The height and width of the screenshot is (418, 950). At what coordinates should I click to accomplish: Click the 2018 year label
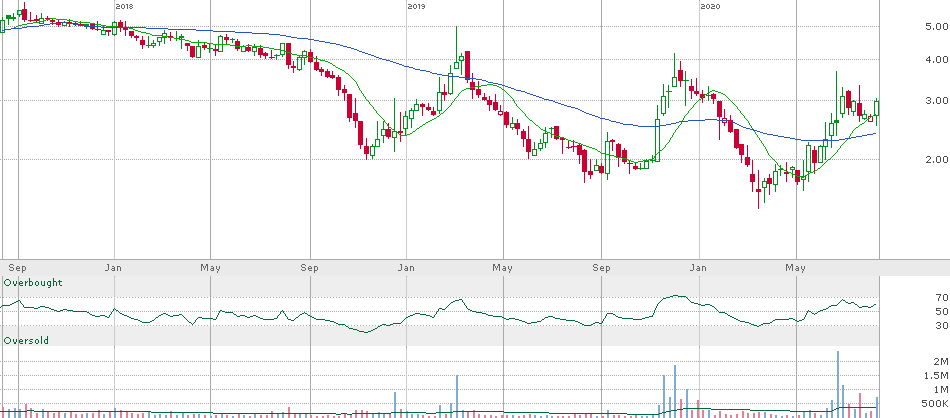(x=124, y=6)
